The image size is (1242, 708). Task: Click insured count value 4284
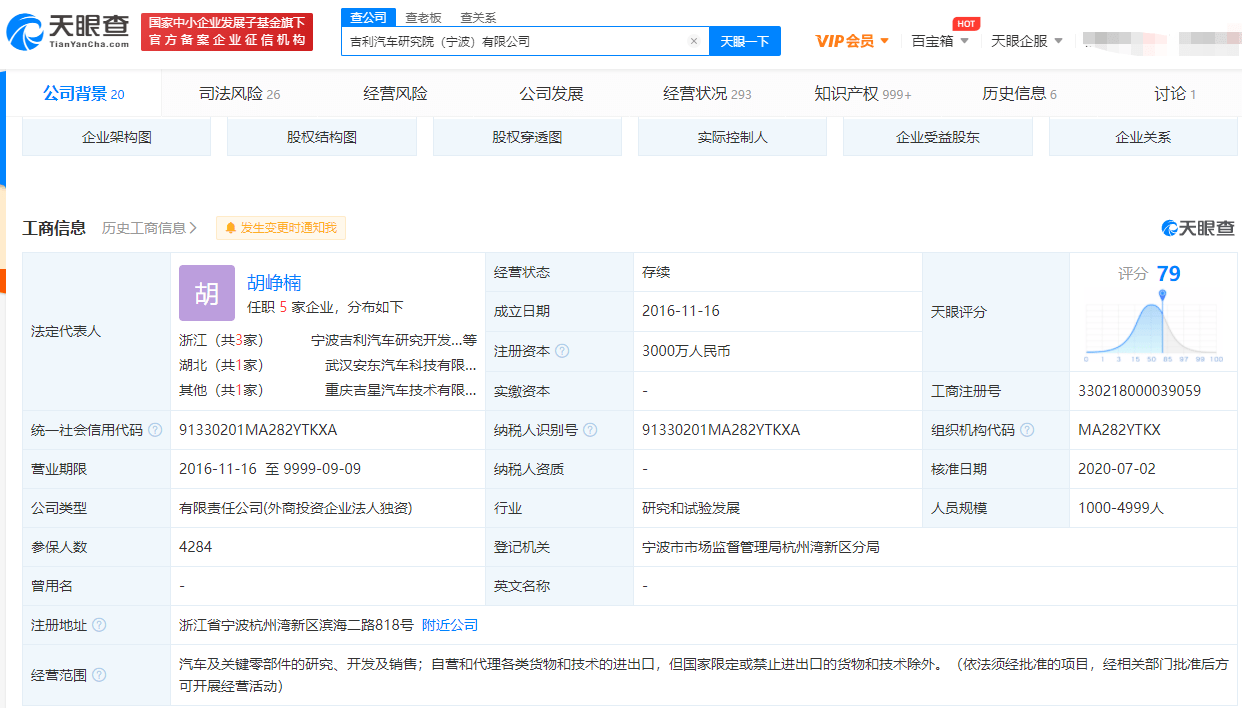(195, 547)
